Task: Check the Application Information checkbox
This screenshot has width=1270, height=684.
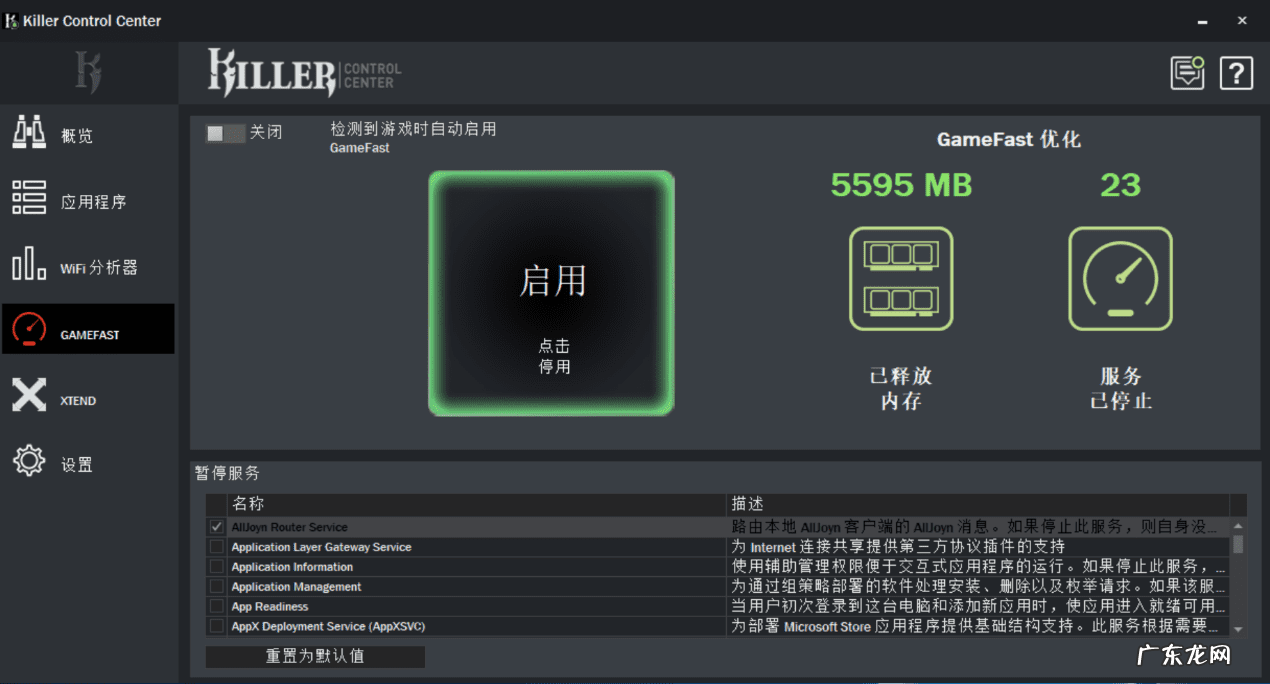Action: 217,566
